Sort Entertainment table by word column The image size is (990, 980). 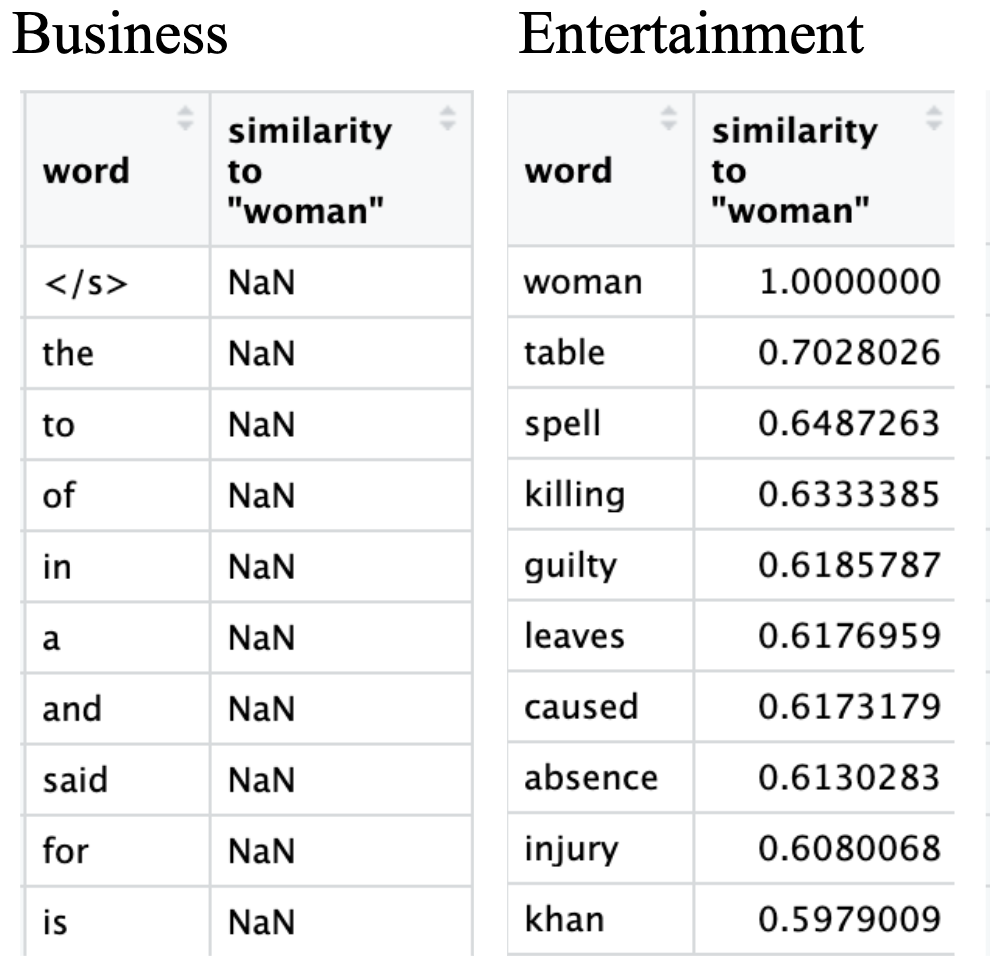(669, 119)
